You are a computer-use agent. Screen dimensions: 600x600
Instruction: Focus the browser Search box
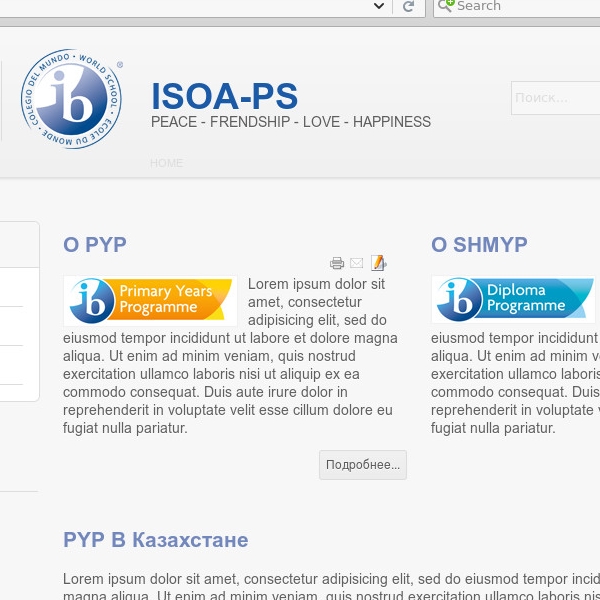click(517, 6)
